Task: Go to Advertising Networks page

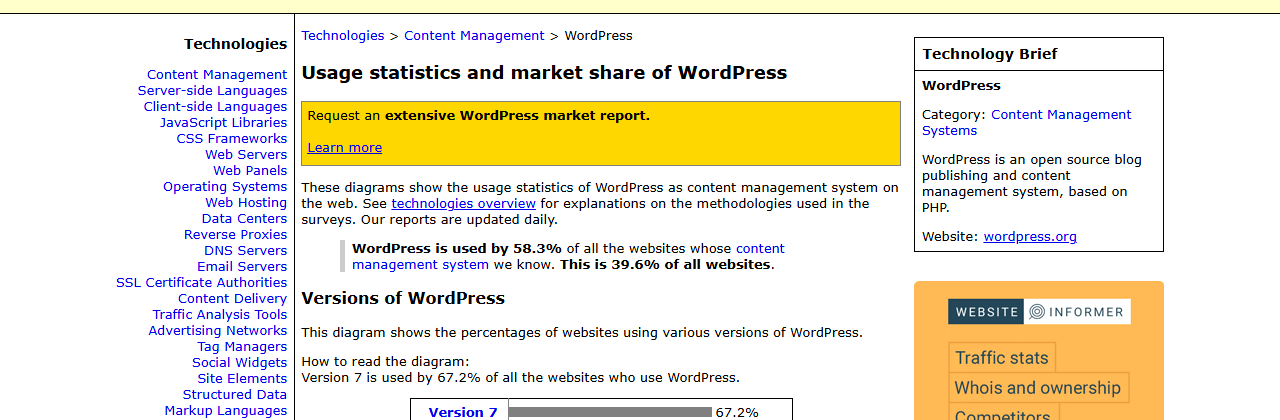Action: (x=218, y=330)
